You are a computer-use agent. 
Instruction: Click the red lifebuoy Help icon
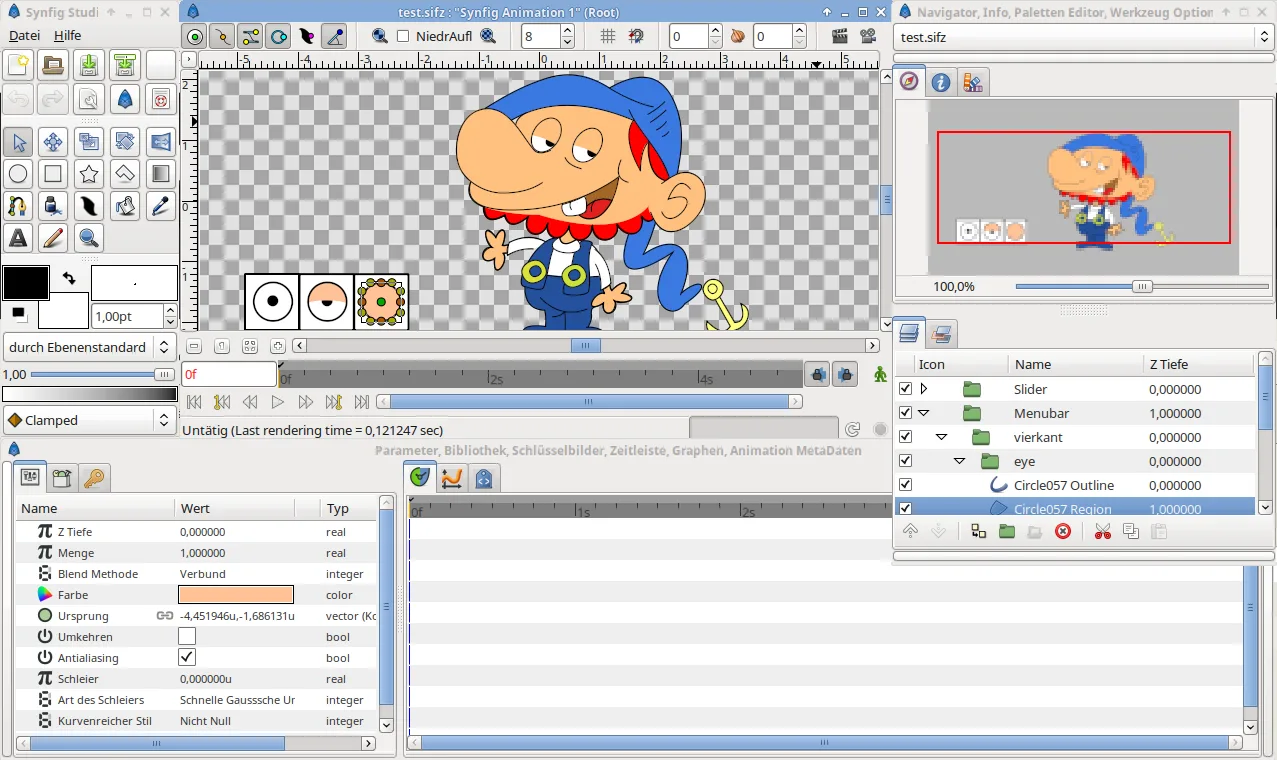pyautogui.click(x=160, y=99)
